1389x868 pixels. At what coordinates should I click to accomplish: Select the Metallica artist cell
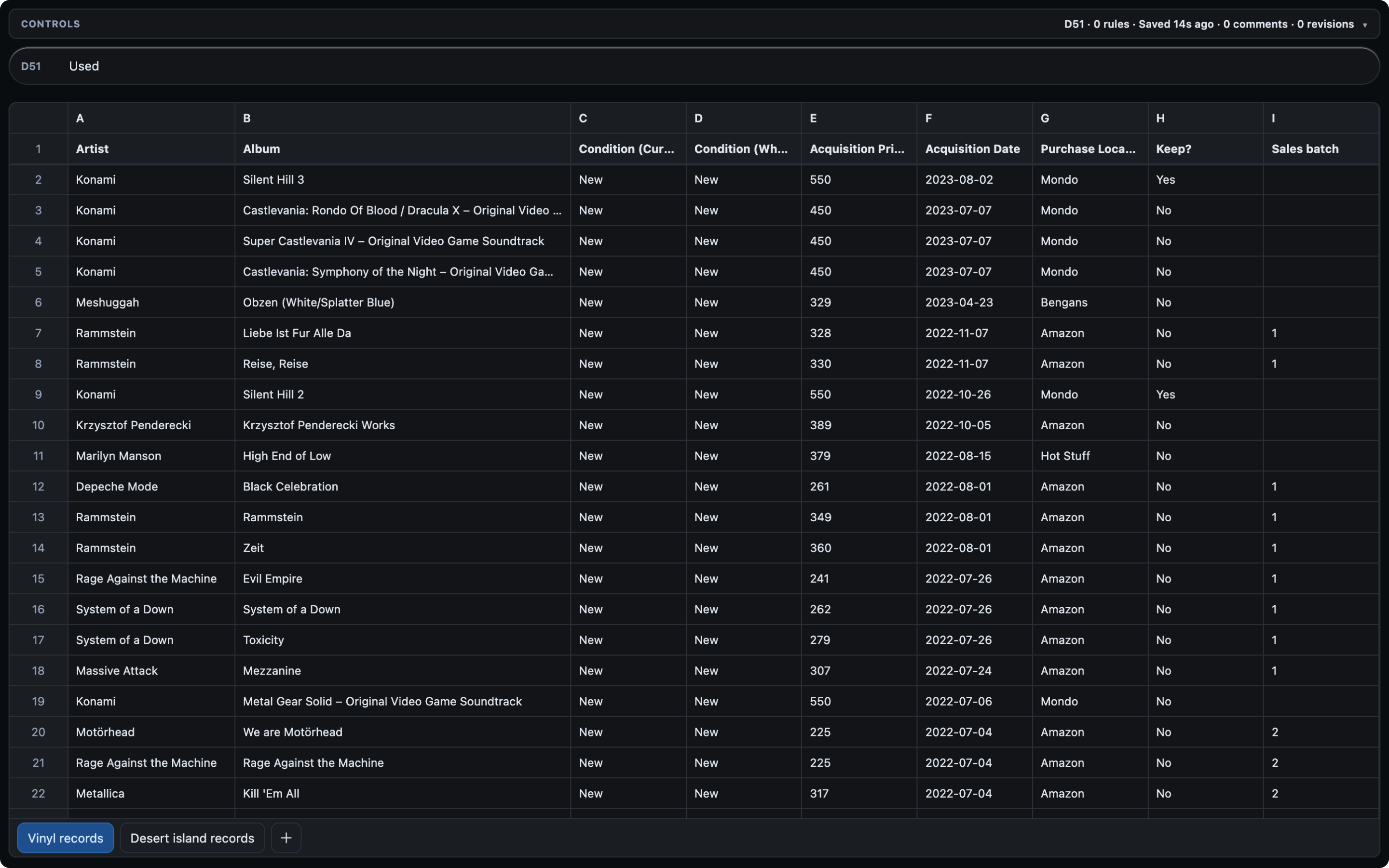coord(151,793)
